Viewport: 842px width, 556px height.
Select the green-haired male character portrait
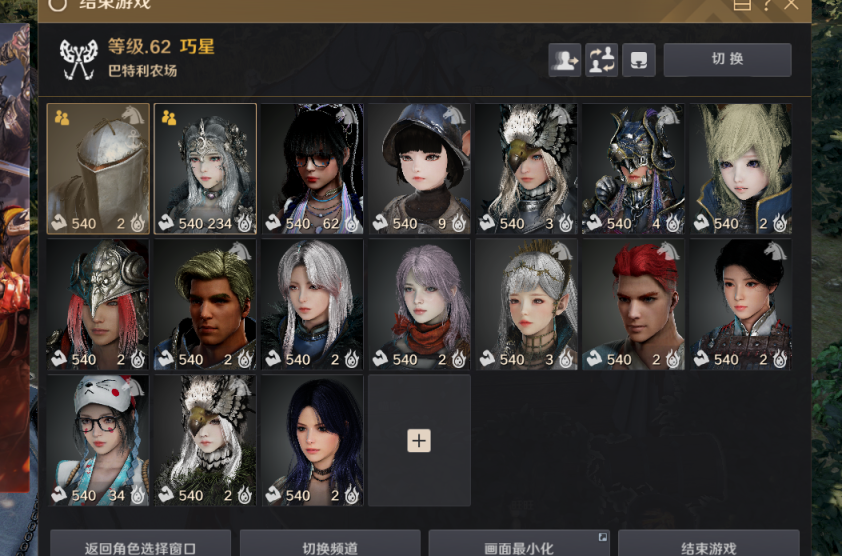[x=205, y=305]
